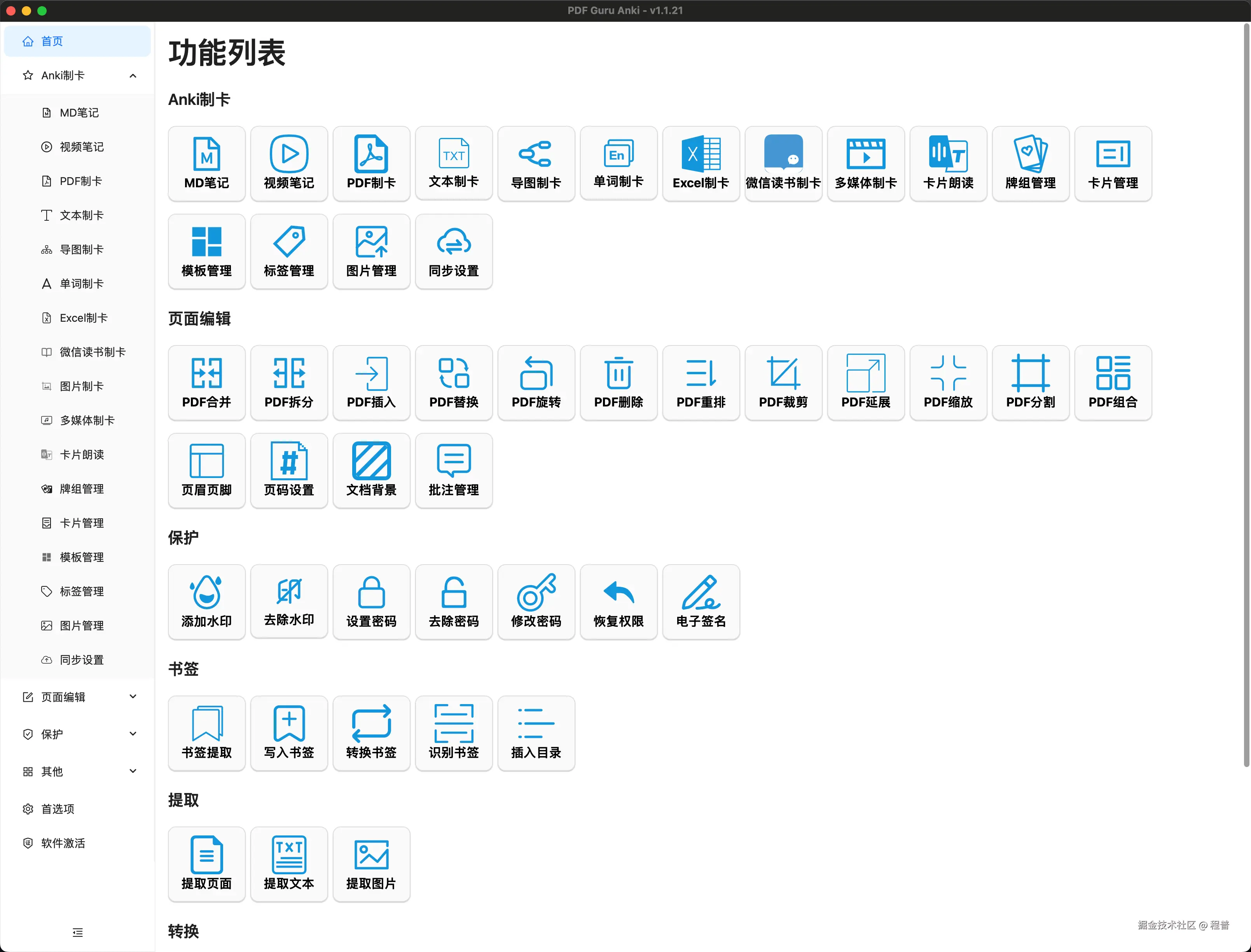Expand the 其他 sidebar section
Viewport: 1251px width, 952px height.
(x=77, y=771)
